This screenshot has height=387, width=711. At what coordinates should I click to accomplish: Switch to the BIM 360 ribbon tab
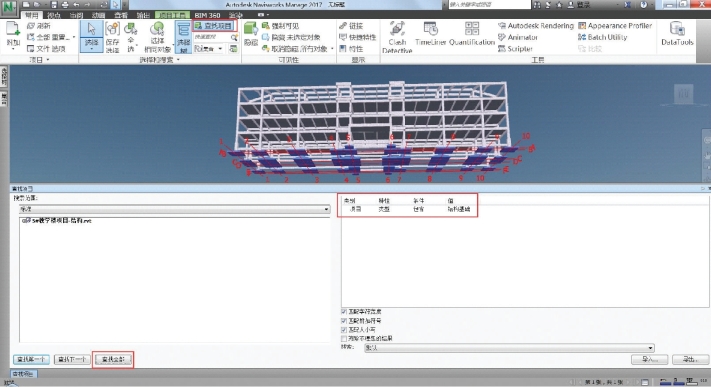(207, 15)
